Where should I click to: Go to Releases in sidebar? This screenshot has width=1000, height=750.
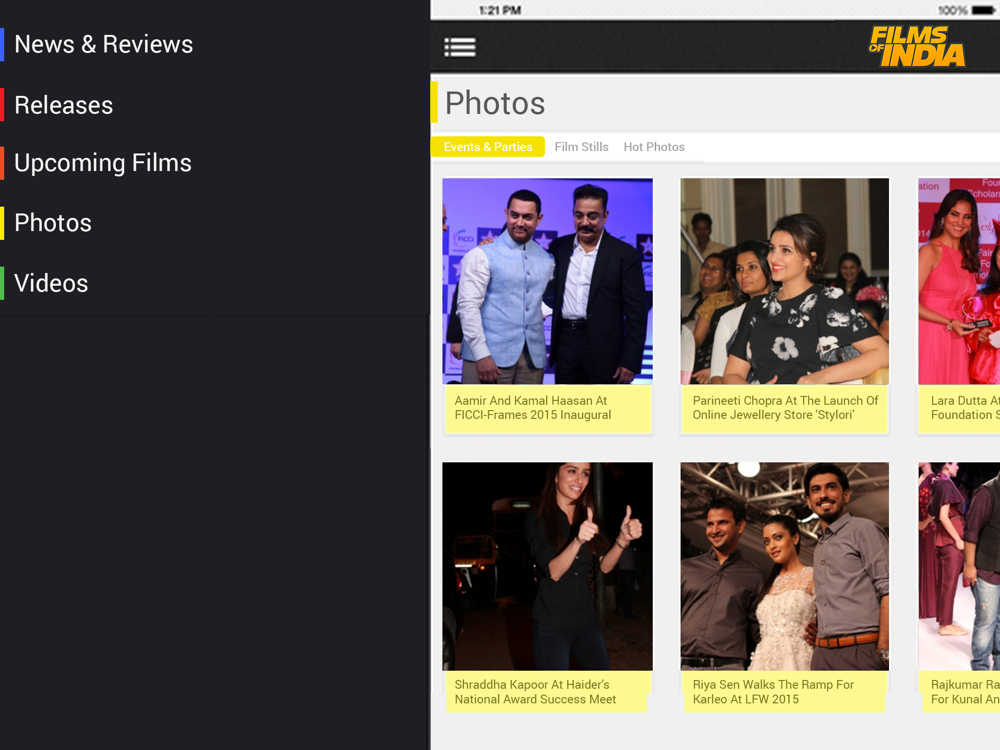pos(64,105)
